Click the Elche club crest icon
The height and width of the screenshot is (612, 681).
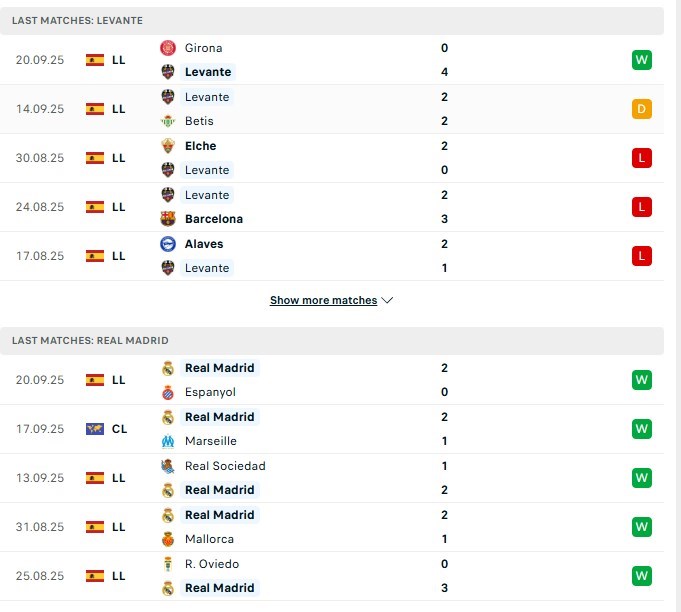click(168, 146)
